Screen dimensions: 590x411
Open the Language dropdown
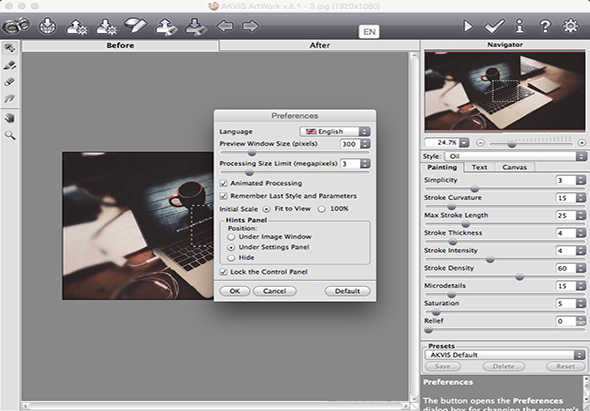335,131
